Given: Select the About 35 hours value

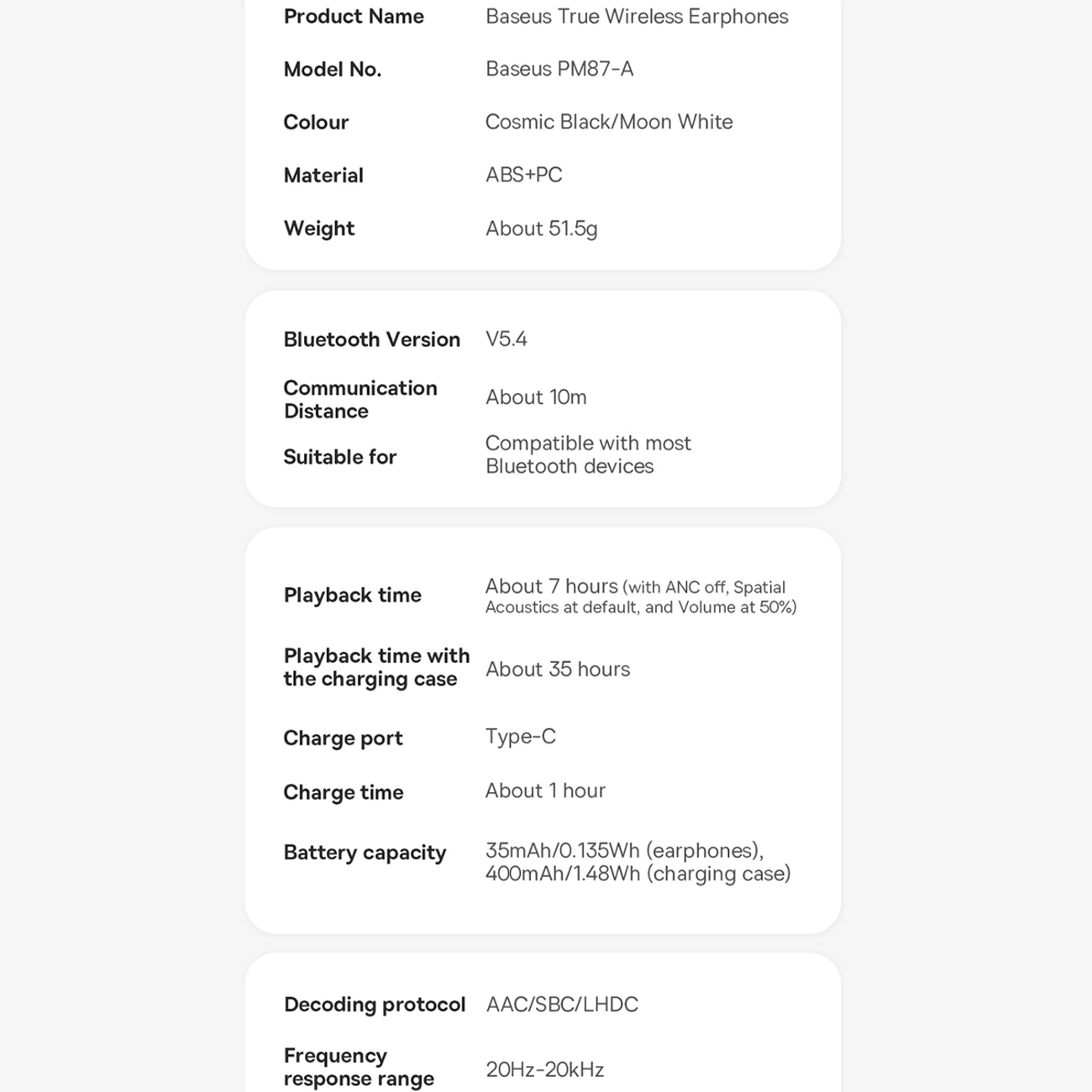Looking at the screenshot, I should 558,669.
